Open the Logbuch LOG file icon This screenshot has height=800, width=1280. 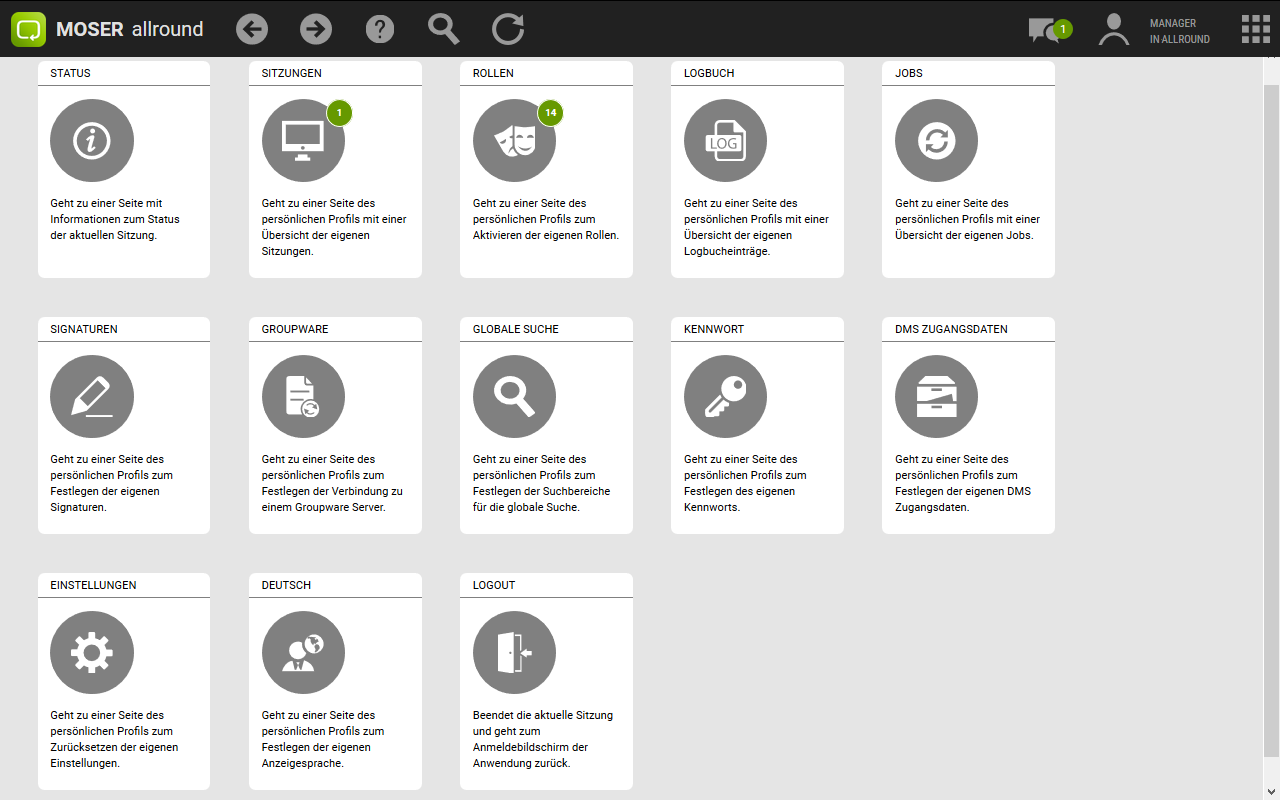[725, 141]
